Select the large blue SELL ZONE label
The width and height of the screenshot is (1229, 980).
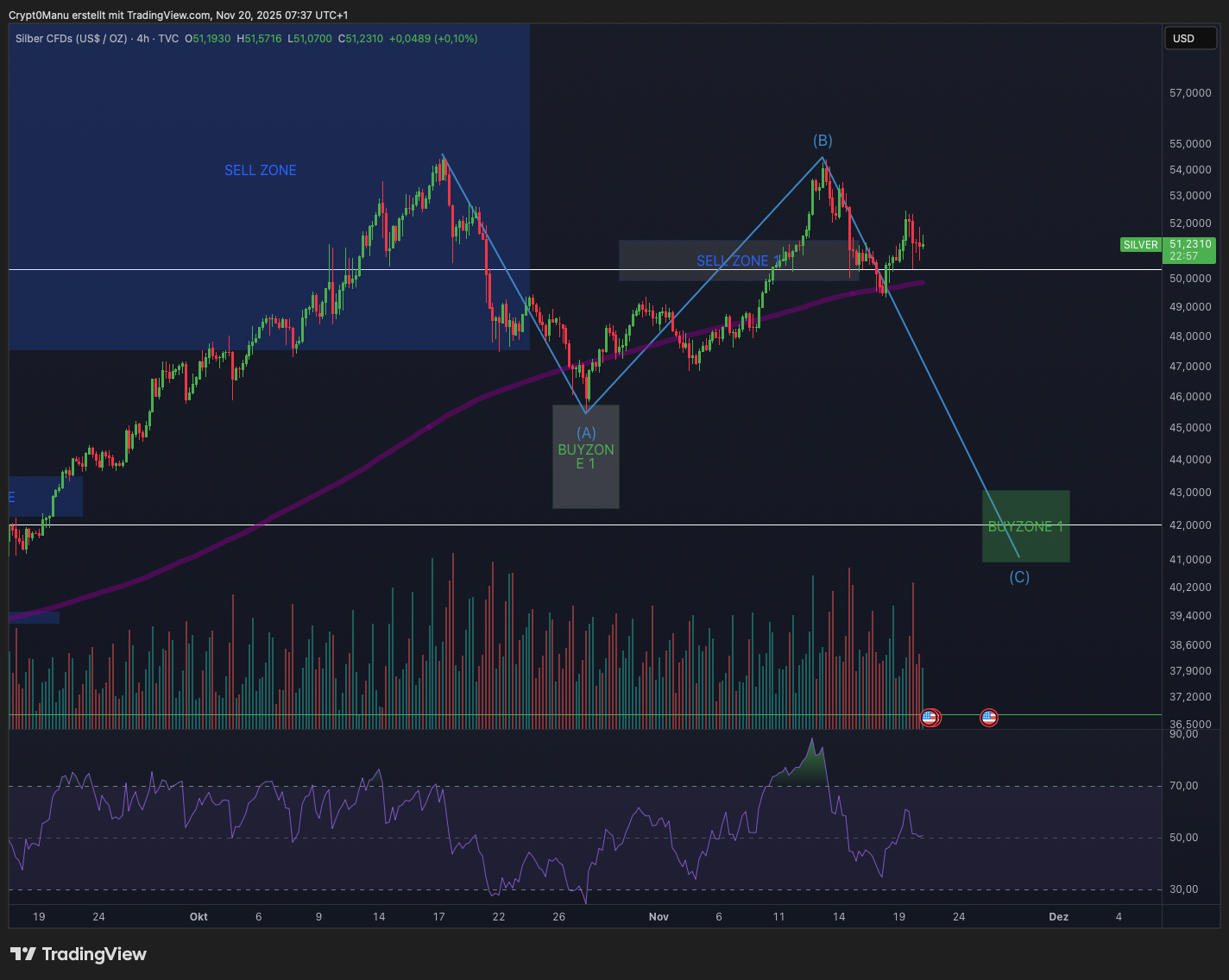point(260,171)
